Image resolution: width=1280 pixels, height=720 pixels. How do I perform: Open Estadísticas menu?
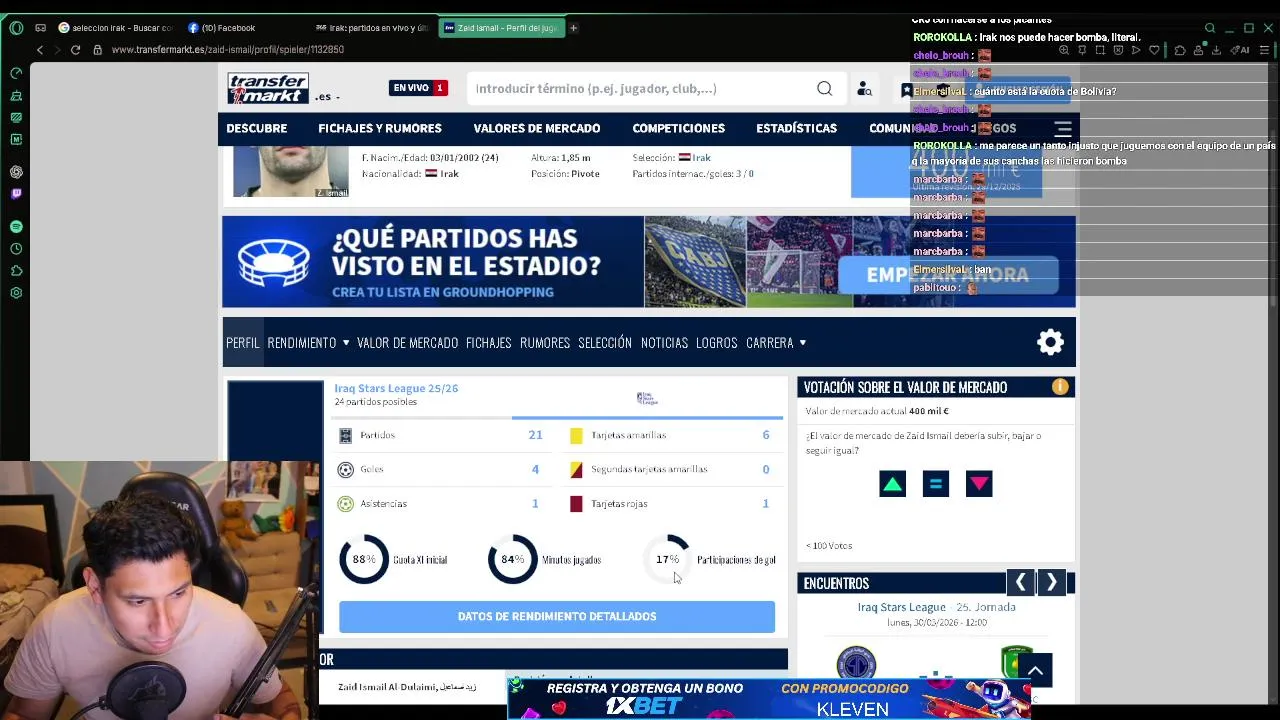(797, 129)
